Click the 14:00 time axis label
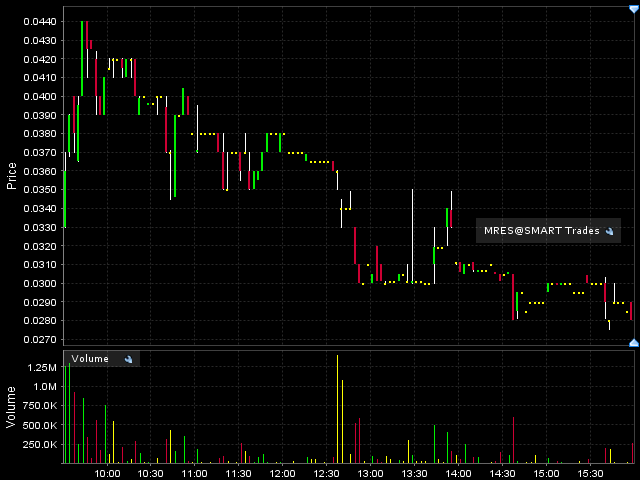 tap(457, 473)
